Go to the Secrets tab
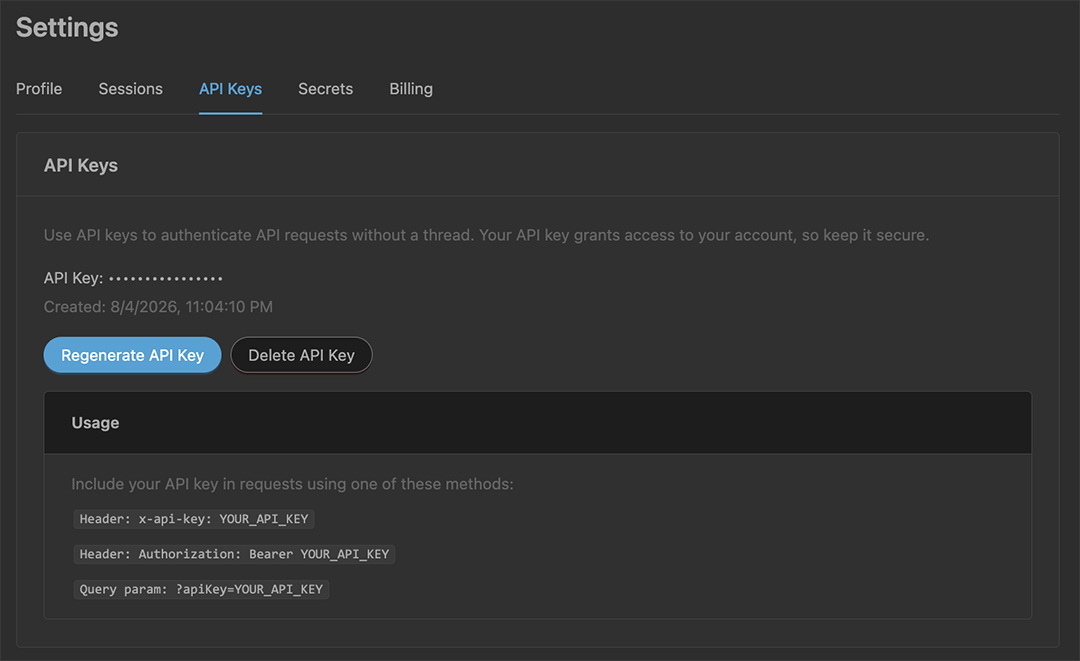The height and width of the screenshot is (661, 1080). tap(325, 89)
